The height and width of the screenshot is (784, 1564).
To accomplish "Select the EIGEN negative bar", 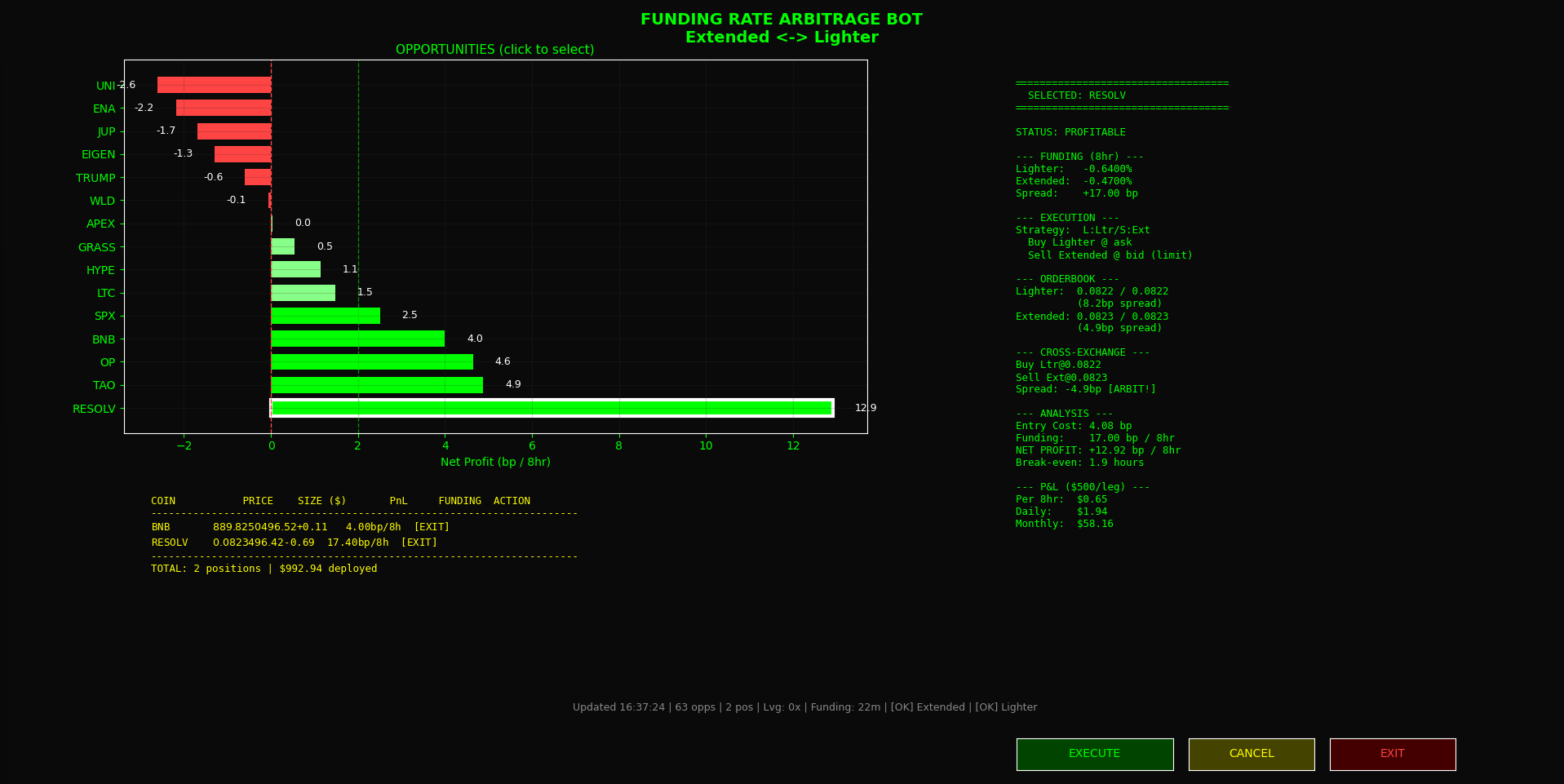I will pos(243,154).
